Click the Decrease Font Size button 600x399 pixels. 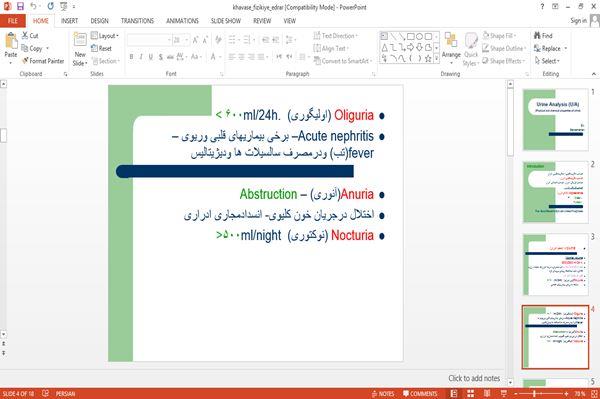(x=205, y=40)
